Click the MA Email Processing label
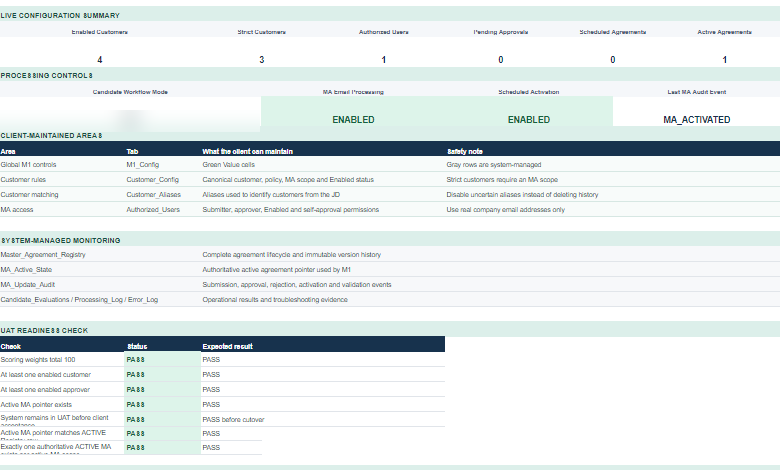This screenshot has width=780, height=470. coord(353,92)
